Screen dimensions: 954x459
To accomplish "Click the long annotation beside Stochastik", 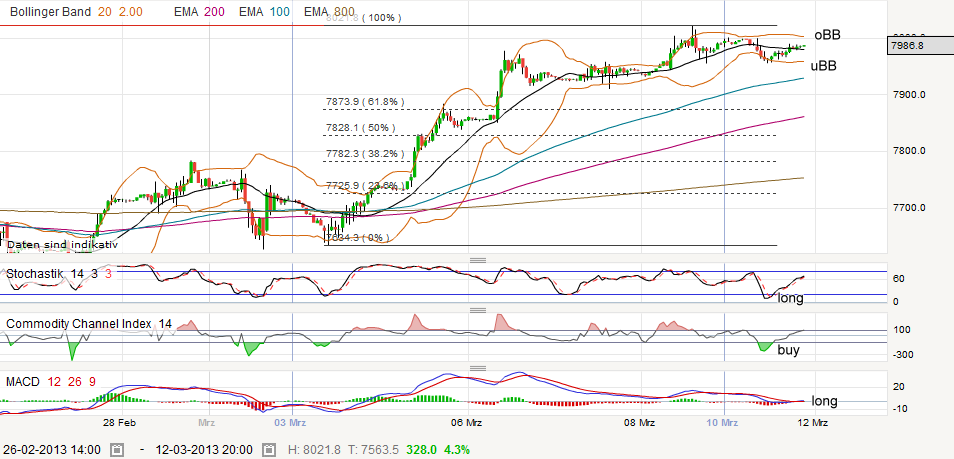I will (791, 298).
